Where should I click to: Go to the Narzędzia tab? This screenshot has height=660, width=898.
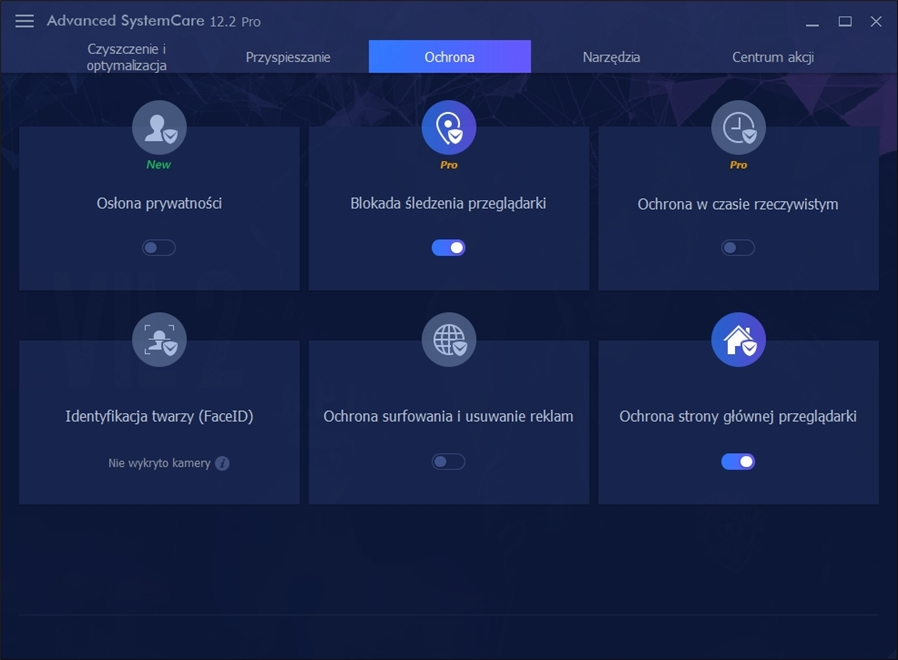(611, 57)
